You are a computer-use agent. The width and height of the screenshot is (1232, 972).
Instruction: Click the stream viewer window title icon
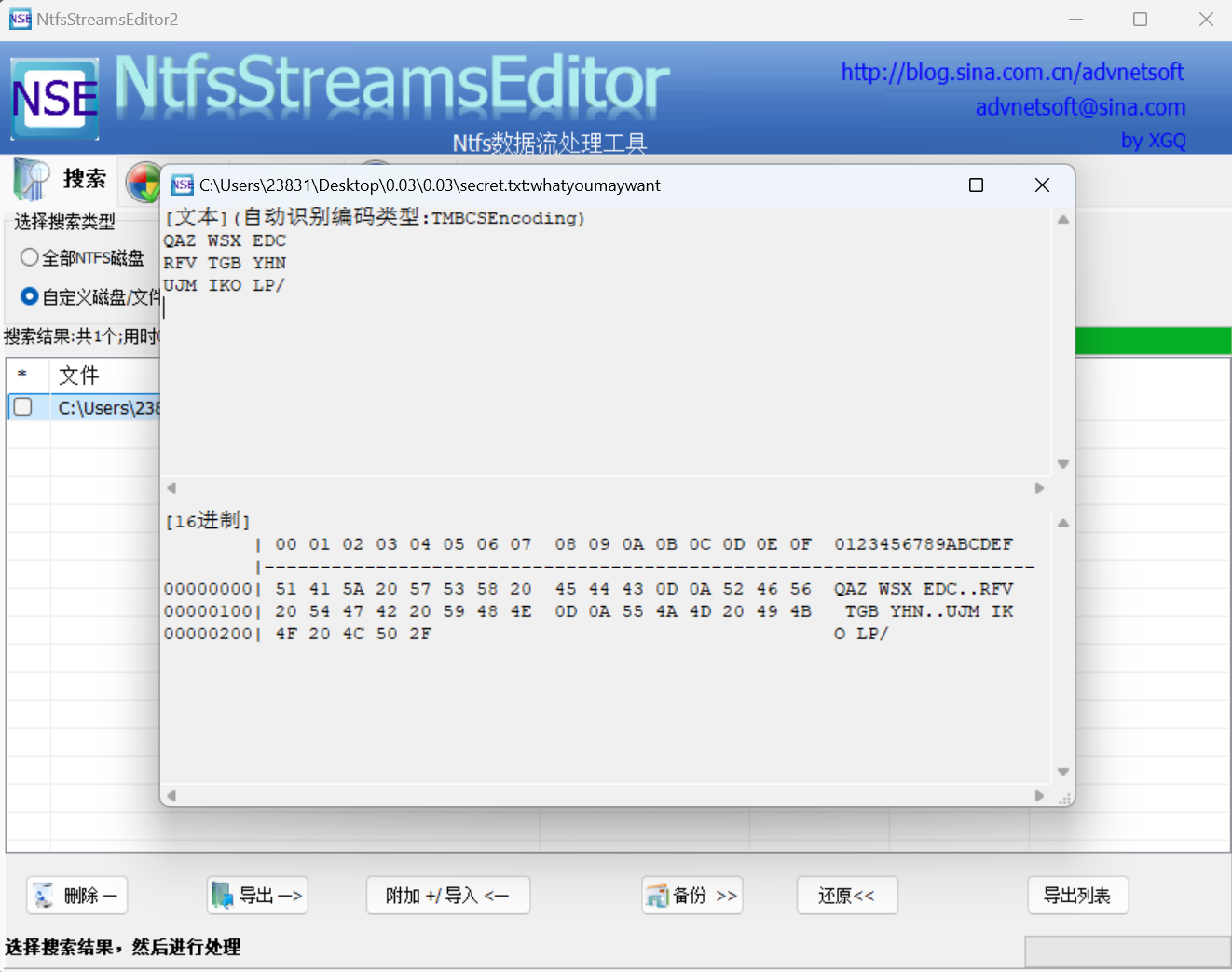183,185
